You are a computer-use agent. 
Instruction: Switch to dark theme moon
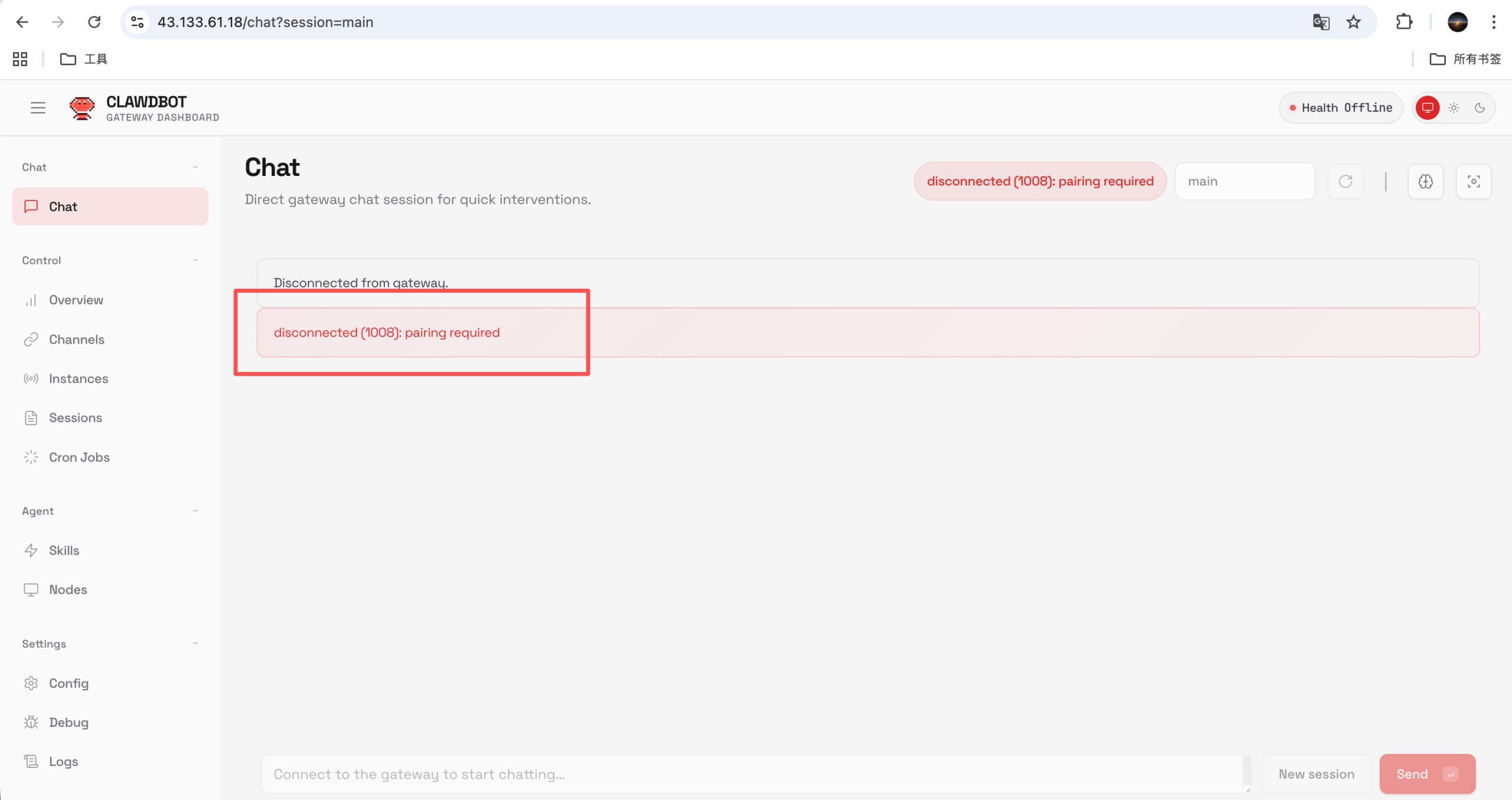[1480, 107]
